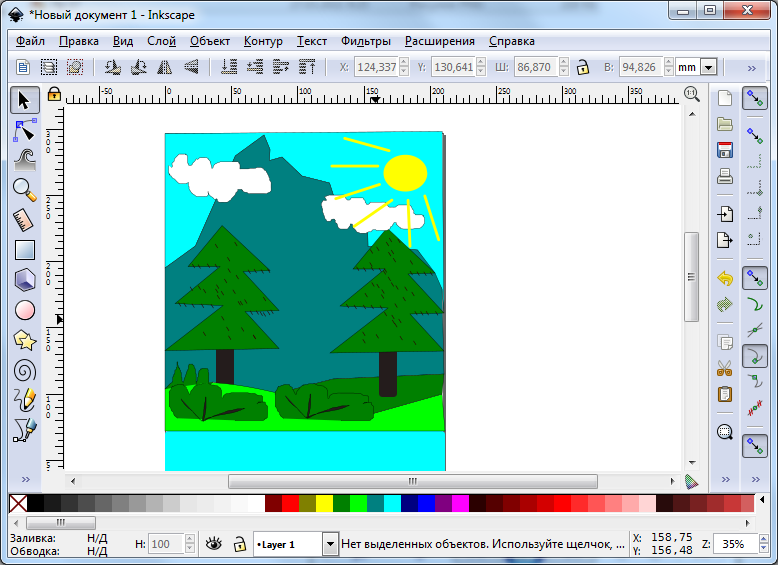This screenshot has height=565, width=778.
Task: Zoom to fit selection icon
Action: click(x=725, y=432)
